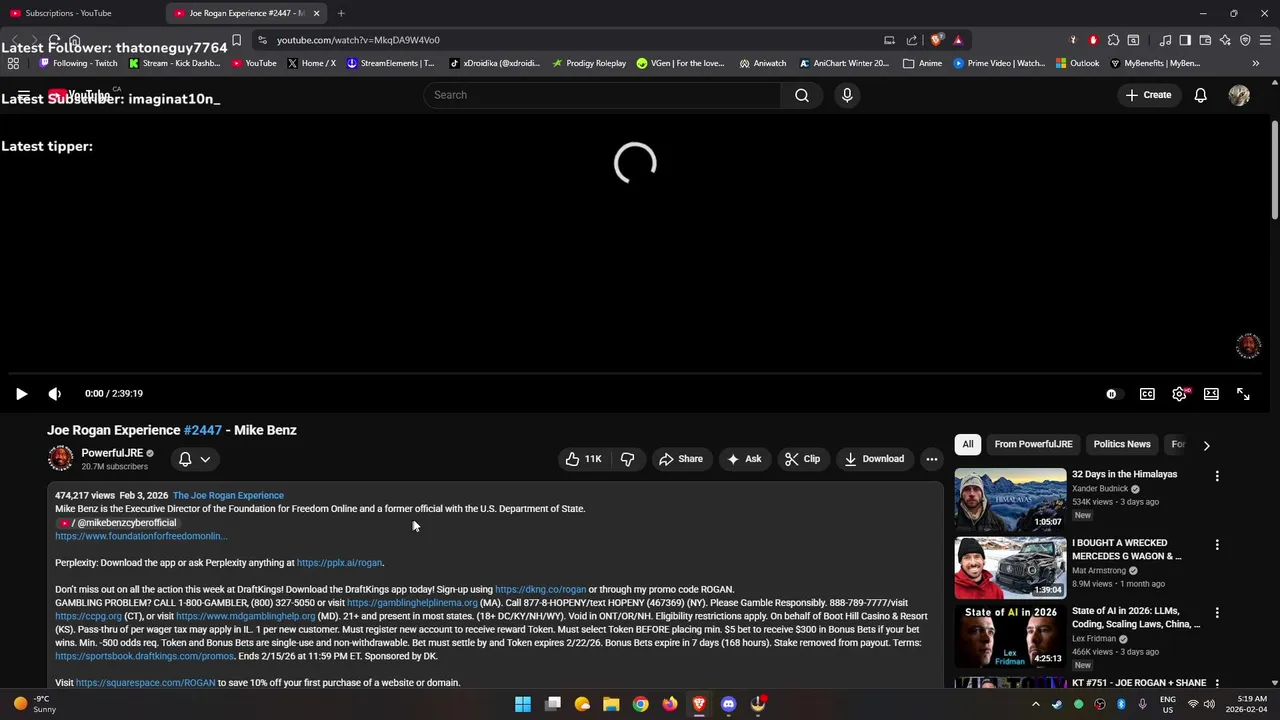Share the video
This screenshot has width=1280, height=720.
point(680,459)
